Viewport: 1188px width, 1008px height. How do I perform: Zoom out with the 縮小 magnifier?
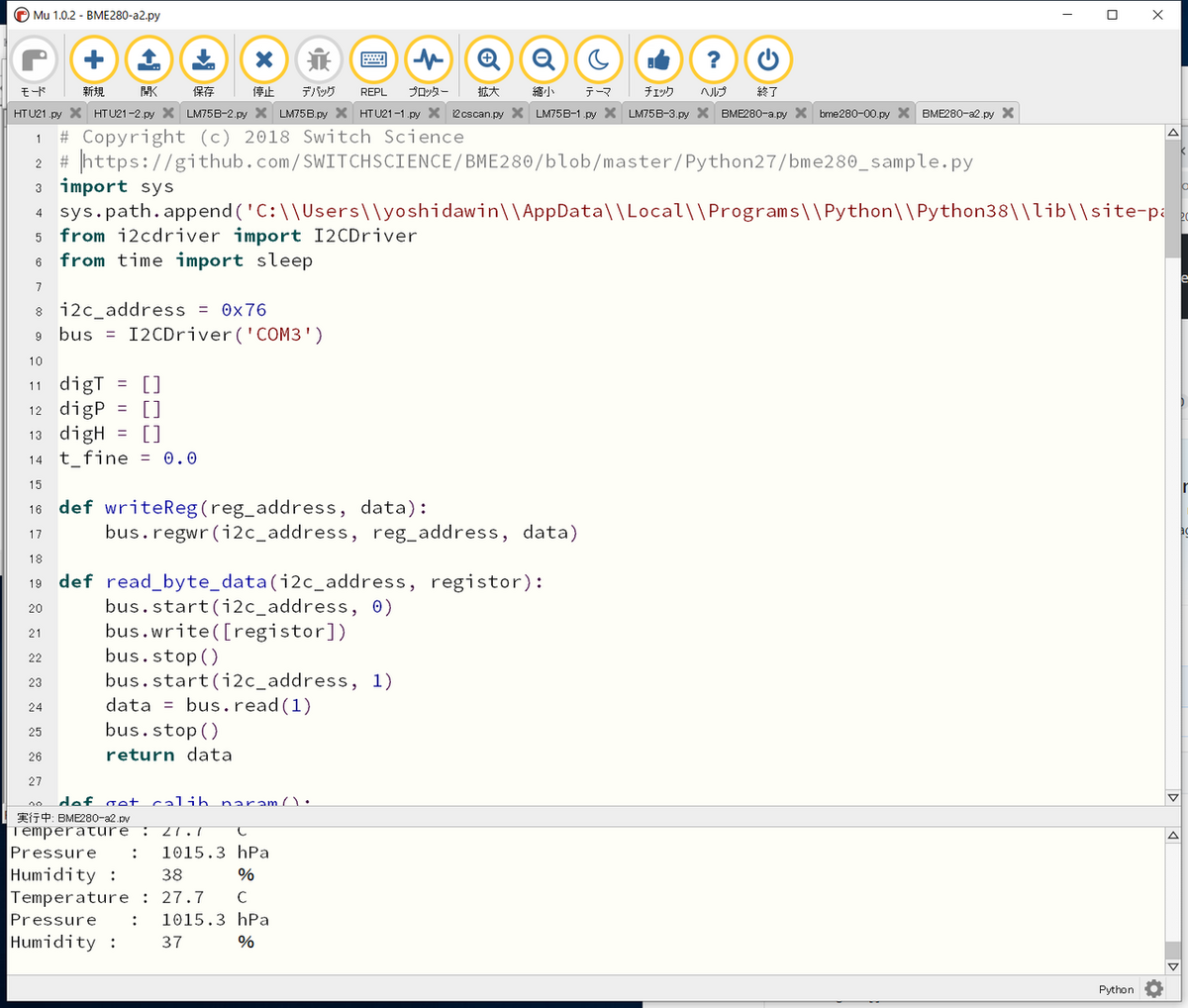(x=544, y=61)
